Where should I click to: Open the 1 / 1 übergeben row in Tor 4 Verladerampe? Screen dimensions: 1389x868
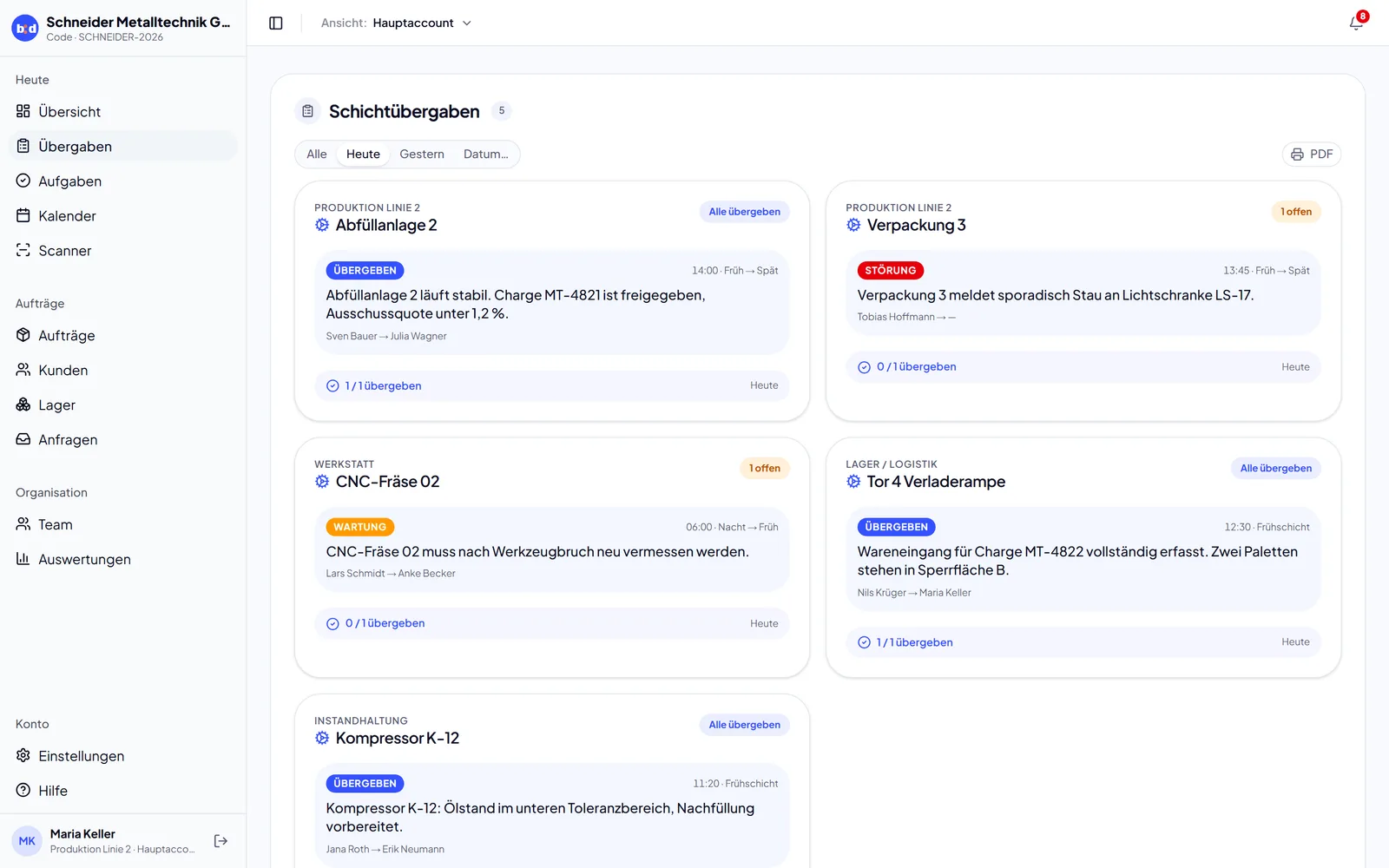click(x=1083, y=642)
